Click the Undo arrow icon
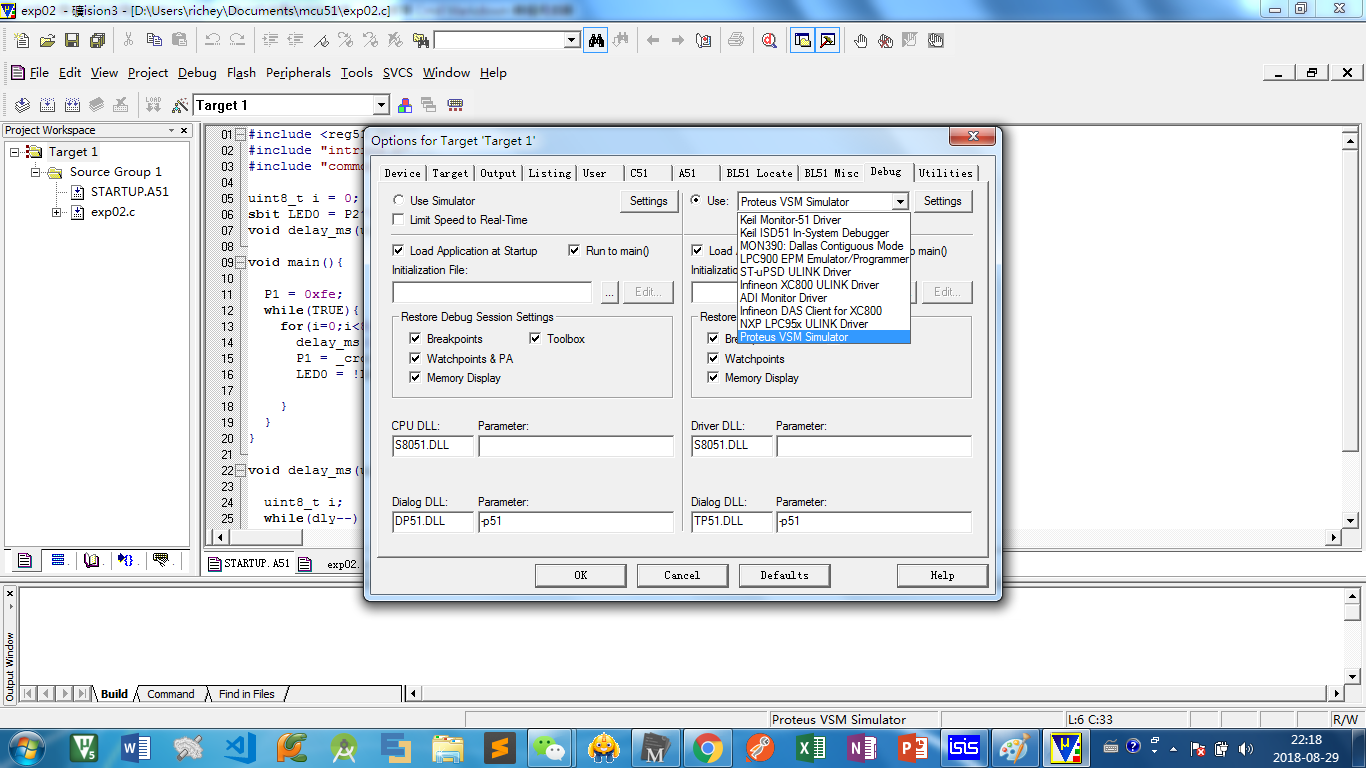This screenshot has width=1366, height=768. (212, 41)
